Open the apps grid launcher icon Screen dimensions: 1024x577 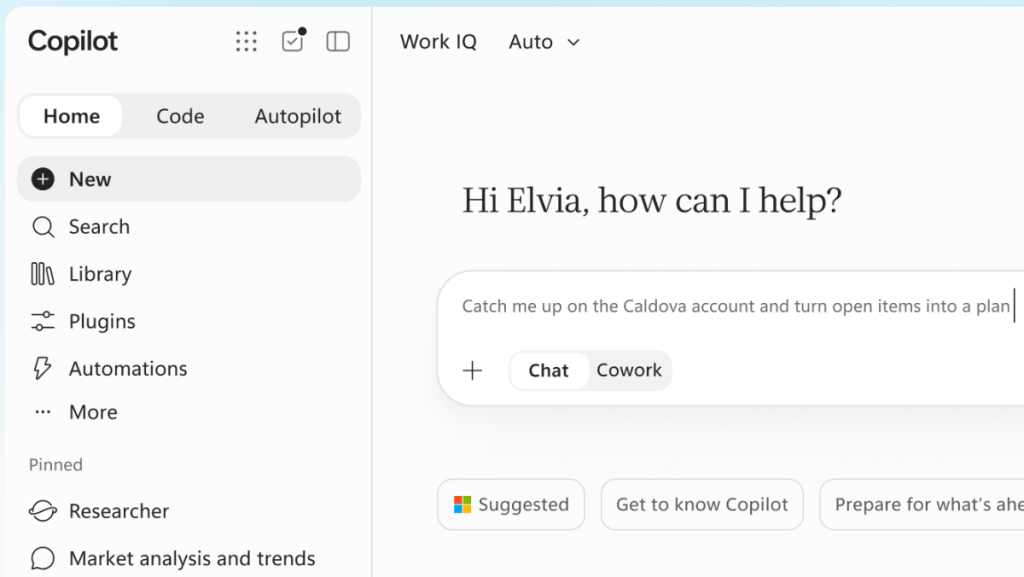pos(246,42)
